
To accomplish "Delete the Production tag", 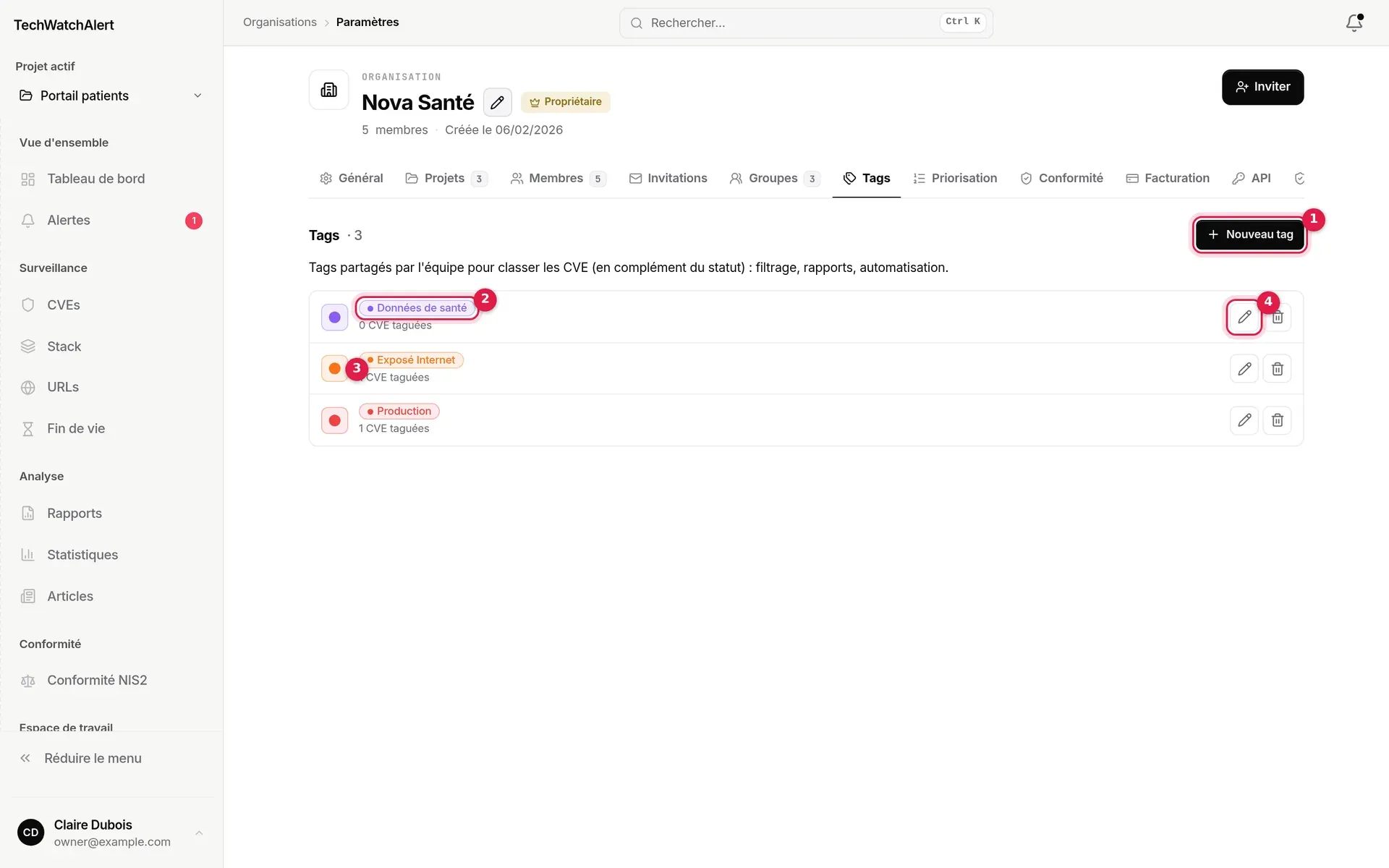I will point(1278,420).
